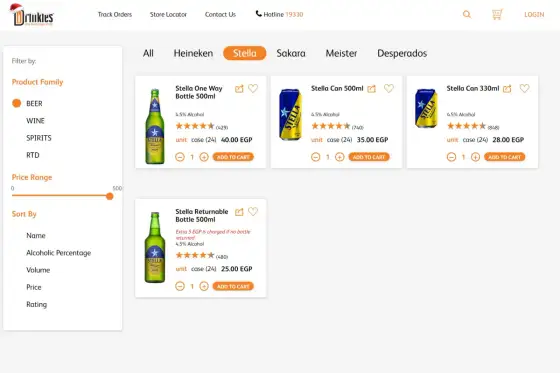Viewport: 560px width, 373px height.
Task: Share Stella Can 330ml
Action: click(507, 89)
